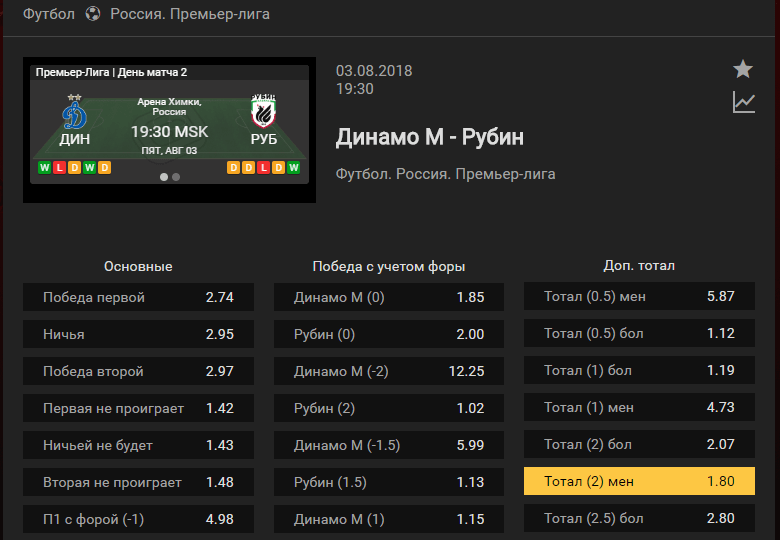Add match to favorites with star icon
The image size is (780, 540).
pyautogui.click(x=743, y=69)
